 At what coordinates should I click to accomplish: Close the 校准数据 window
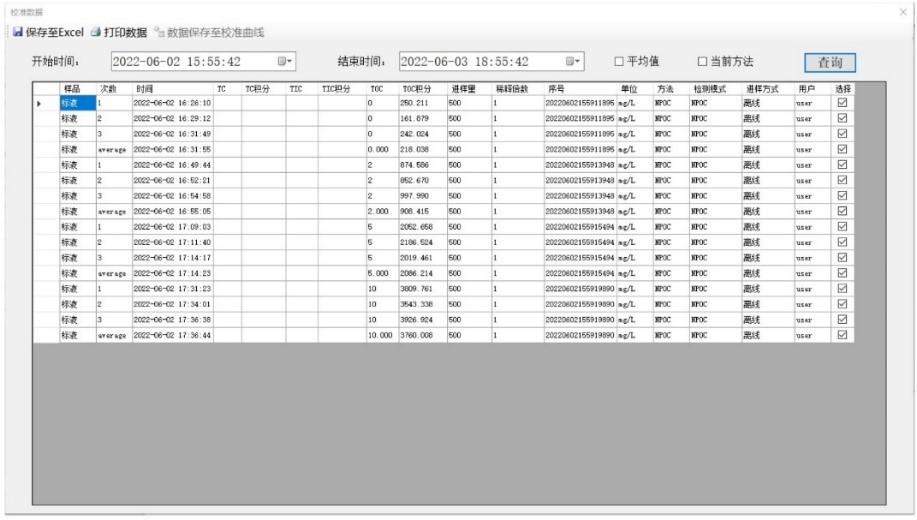904,10
